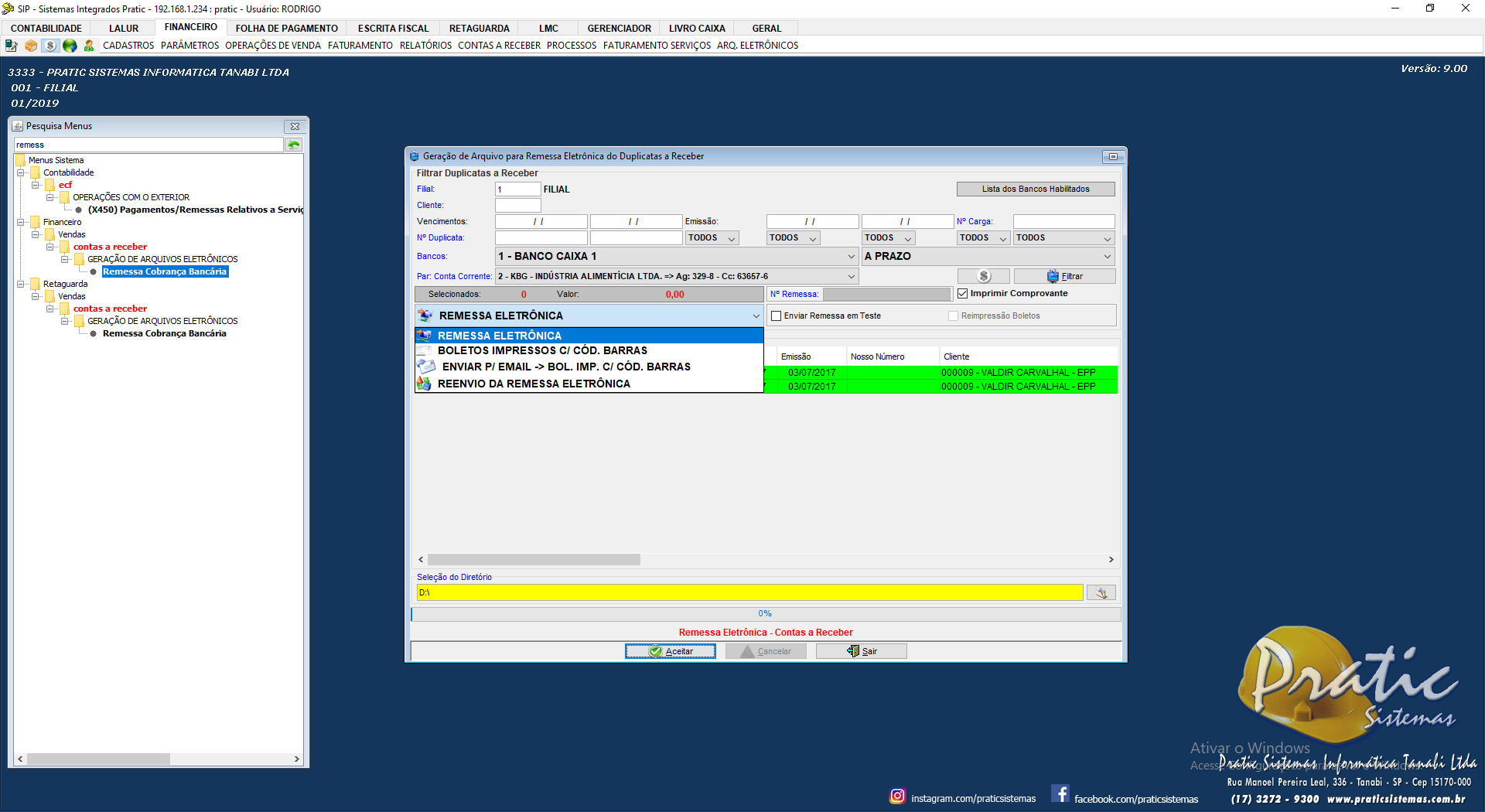
Task: Choose Boletos Impressos c/ Cód. Barras option
Action: click(542, 351)
